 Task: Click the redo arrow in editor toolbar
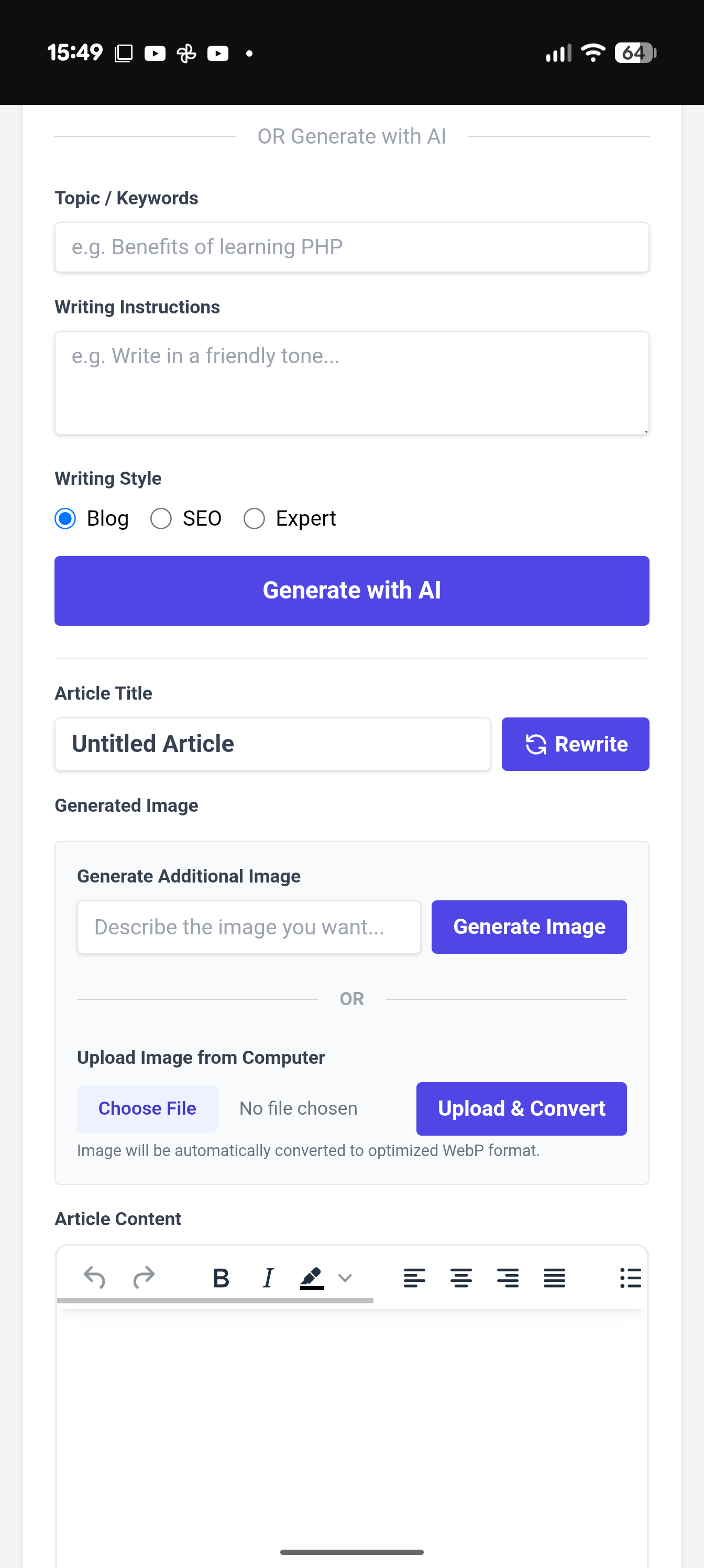click(144, 1277)
